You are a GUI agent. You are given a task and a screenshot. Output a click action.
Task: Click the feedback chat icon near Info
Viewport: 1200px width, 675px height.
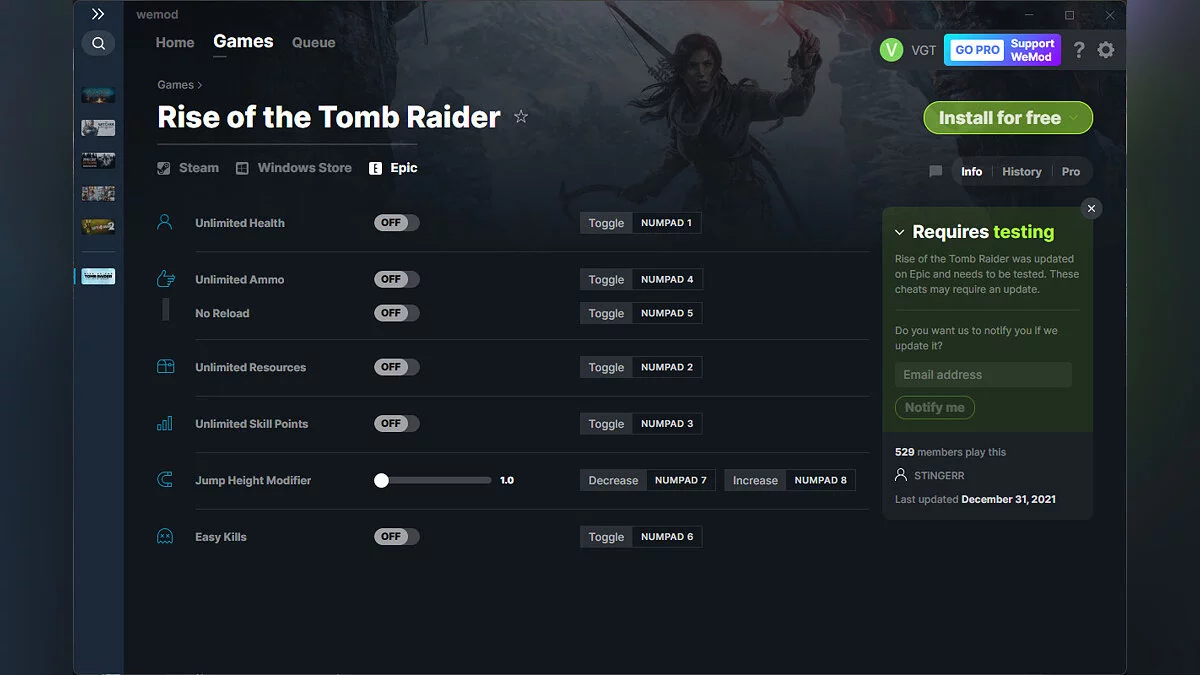tap(935, 171)
